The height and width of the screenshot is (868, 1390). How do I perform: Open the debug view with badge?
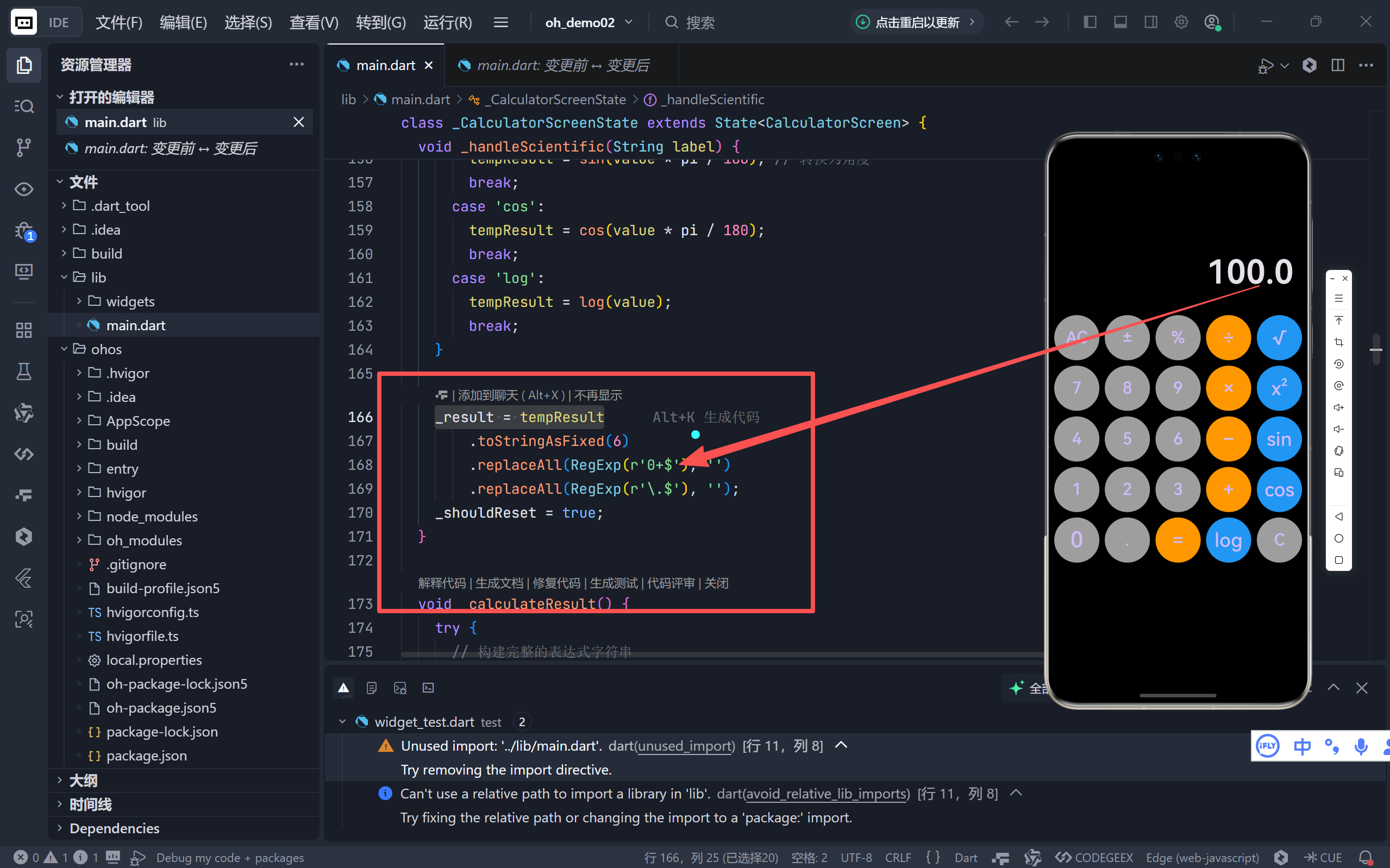pos(23,231)
